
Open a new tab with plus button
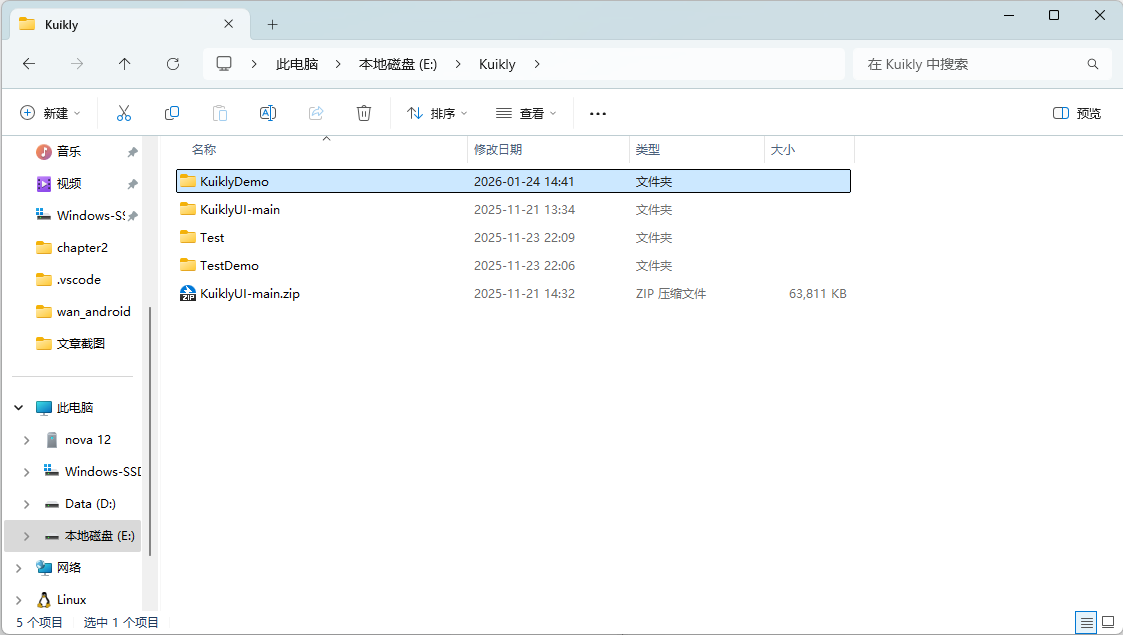272,24
